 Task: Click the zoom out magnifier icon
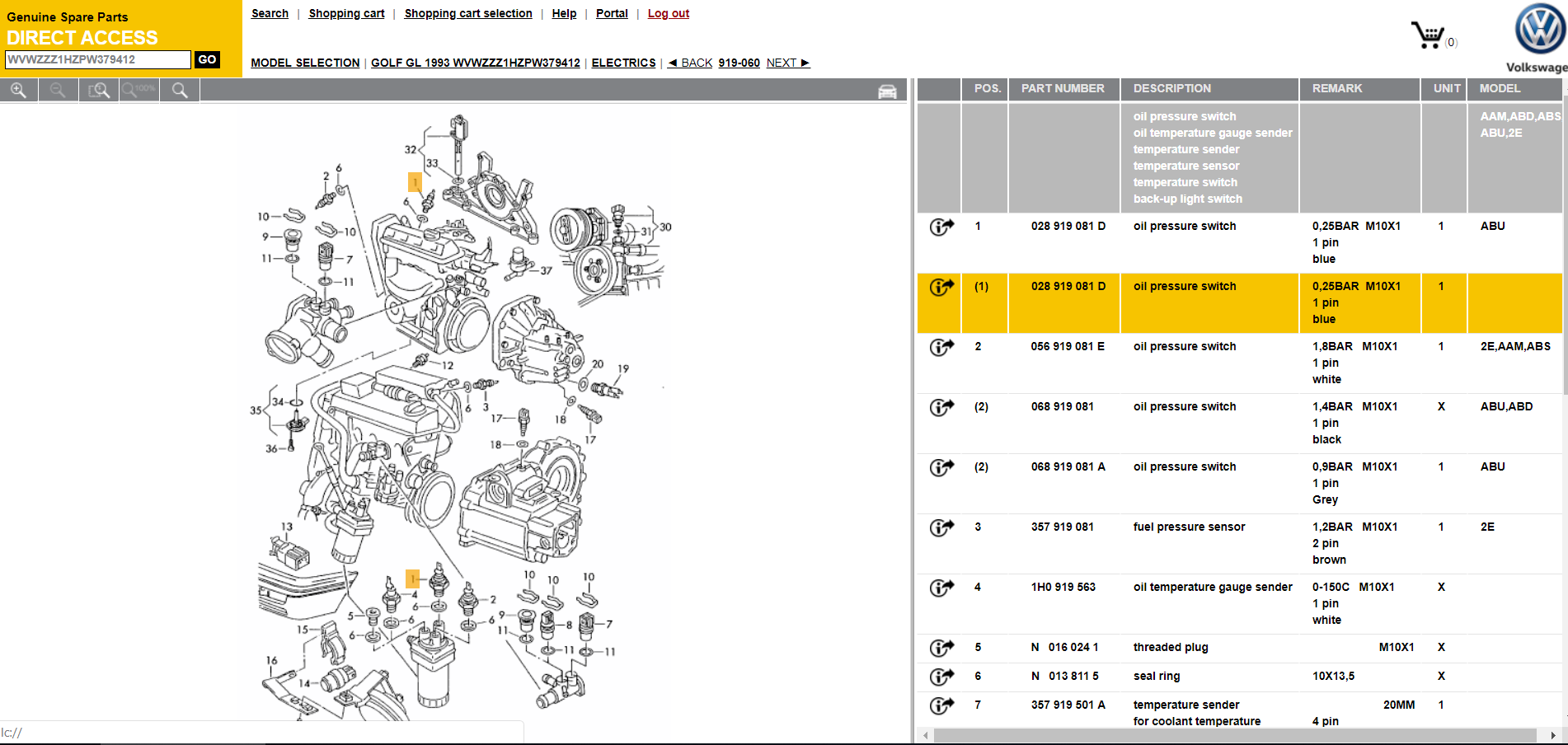click(x=58, y=91)
